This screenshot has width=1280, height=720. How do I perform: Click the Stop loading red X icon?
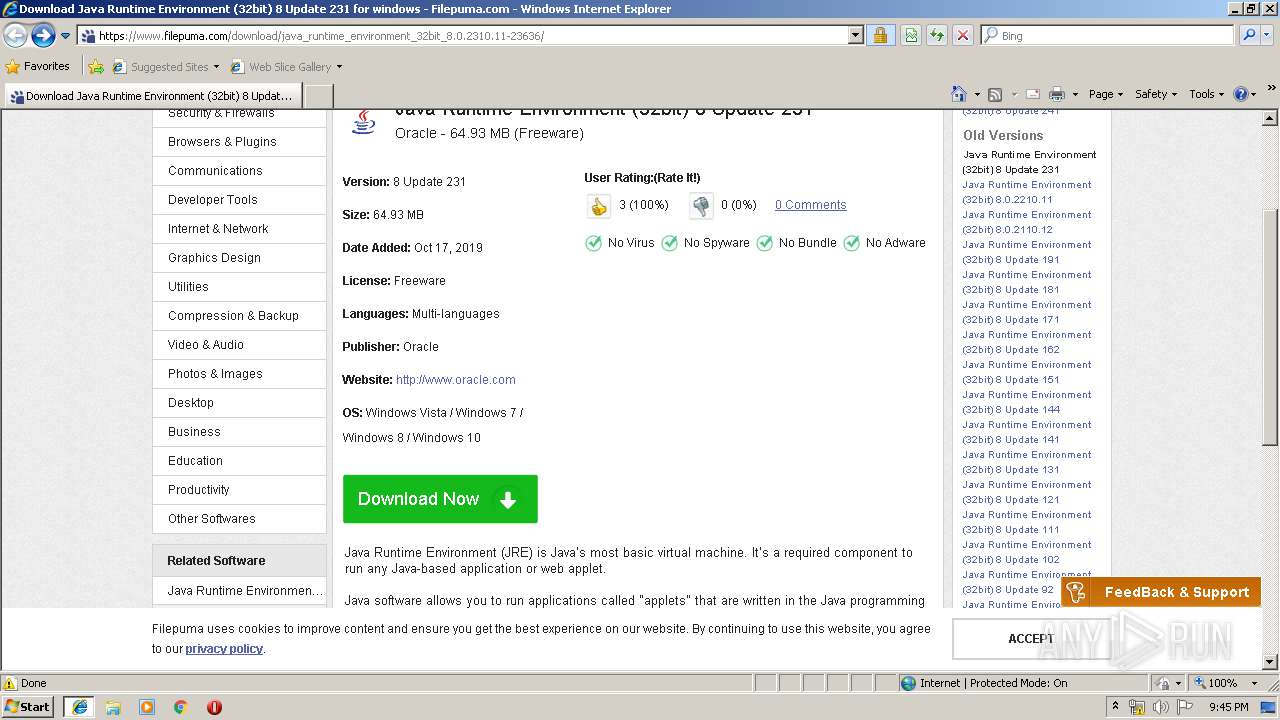tap(963, 36)
